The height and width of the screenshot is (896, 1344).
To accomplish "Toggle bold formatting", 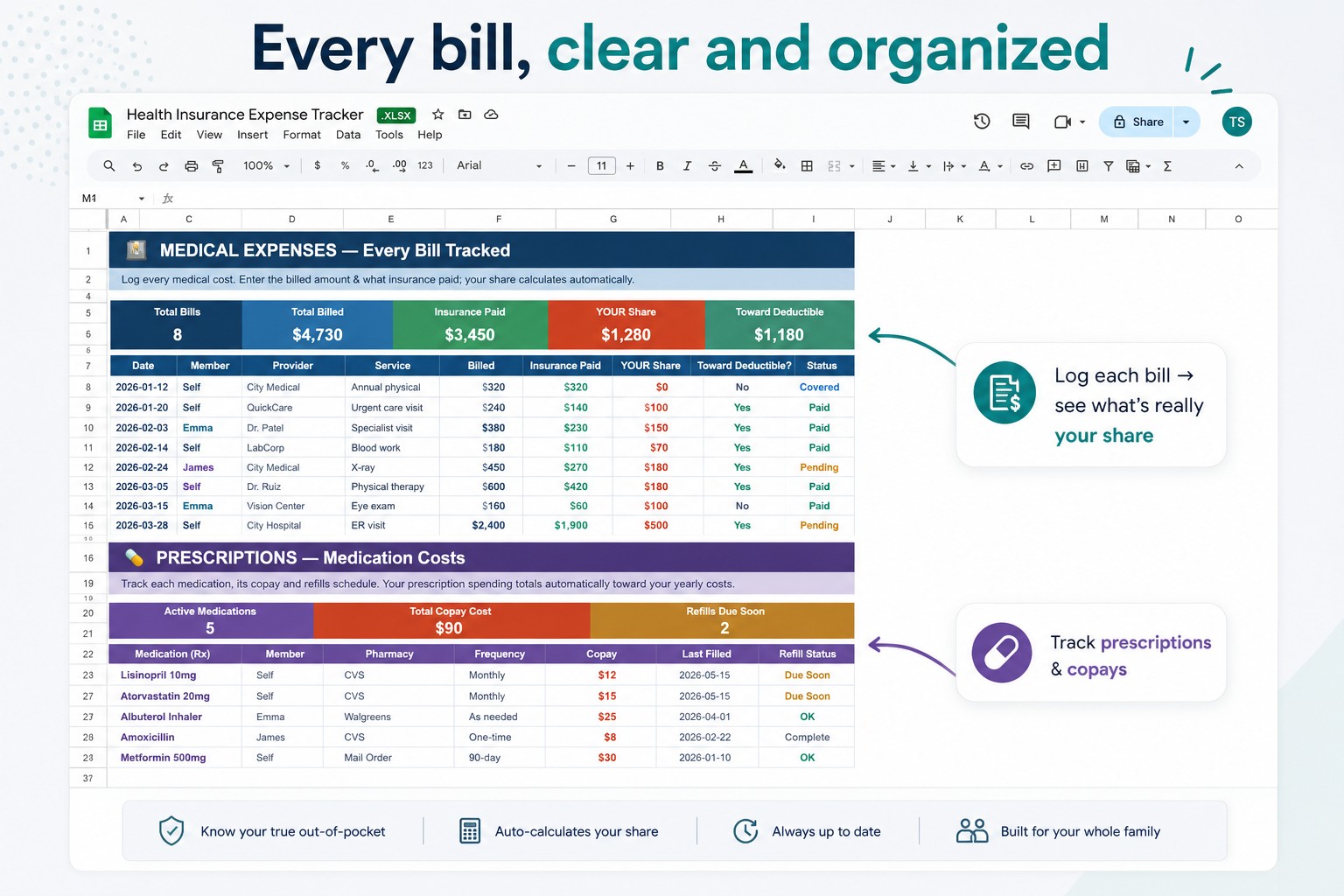I will coord(660,165).
